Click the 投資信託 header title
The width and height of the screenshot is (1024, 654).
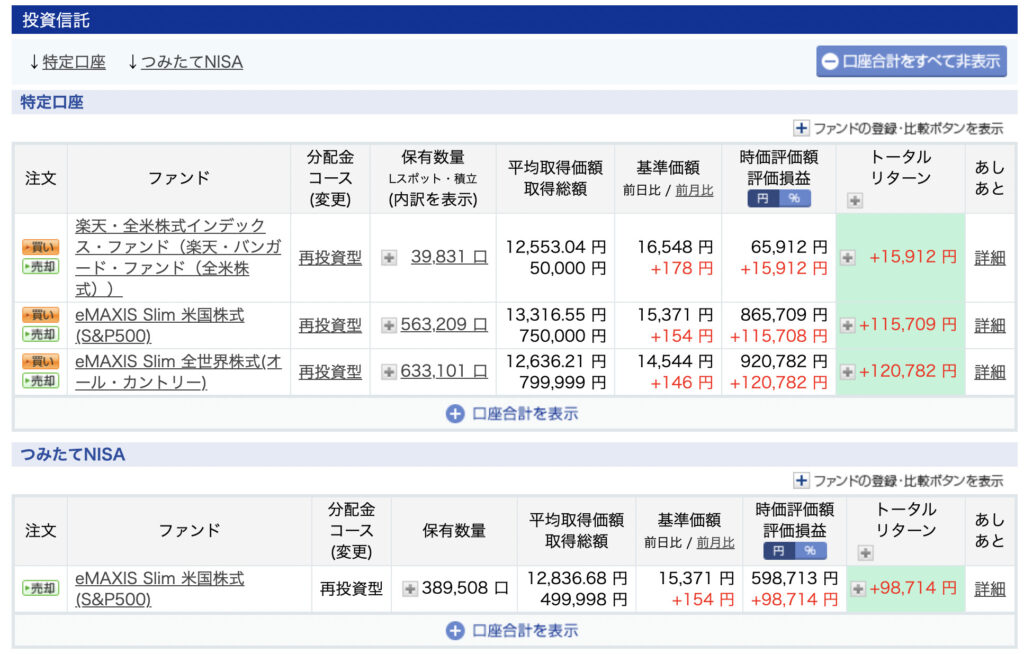point(56,20)
